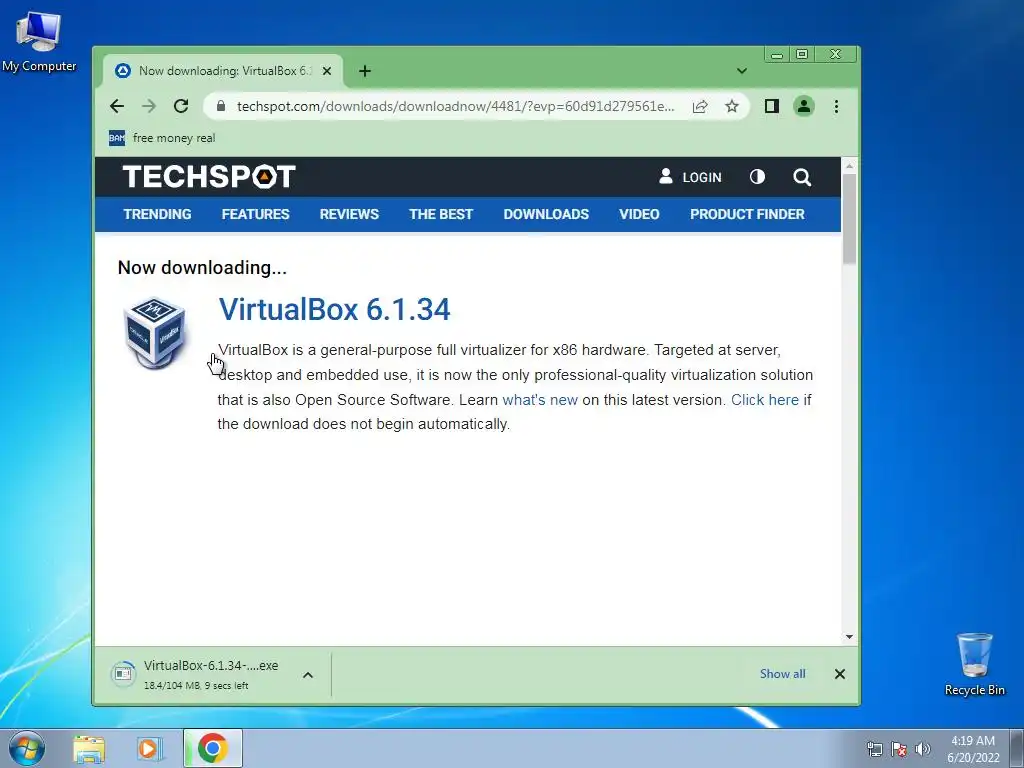Click the vertical scrollbar thumb
1024x768 pixels.
click(x=849, y=219)
